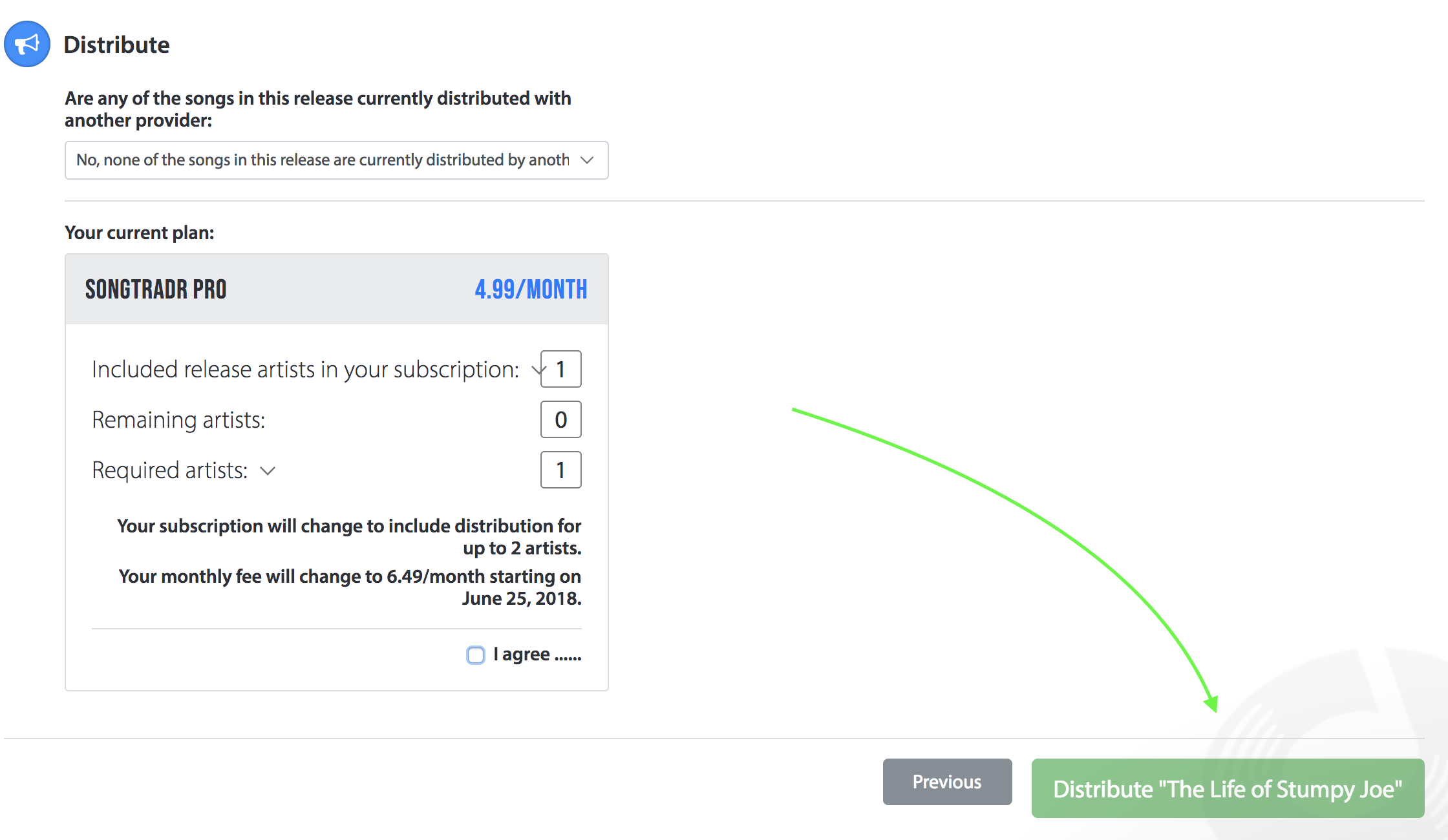
Task: Open the other-provider distribution dropdown
Action: coord(336,160)
